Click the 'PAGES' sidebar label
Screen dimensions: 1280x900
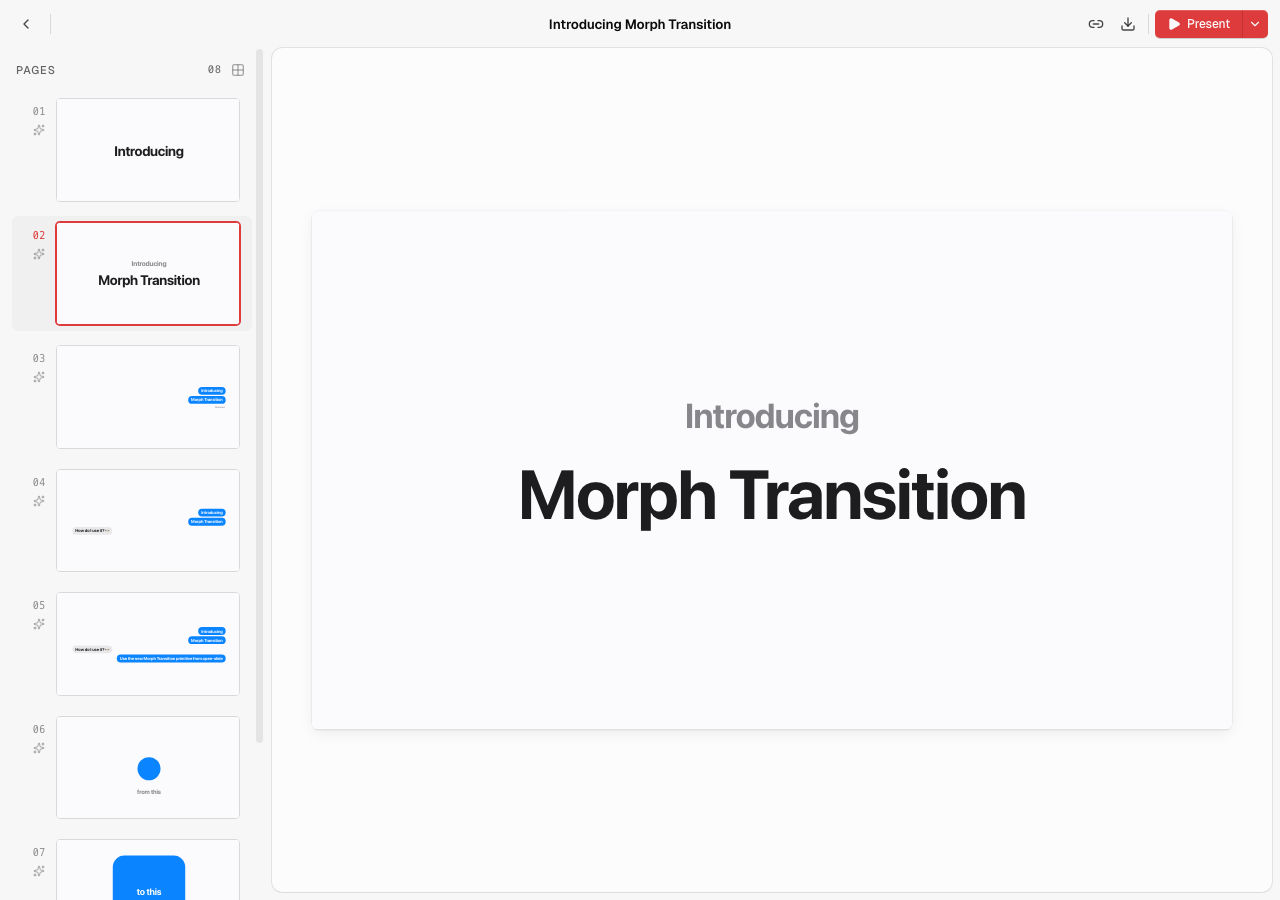tap(36, 70)
